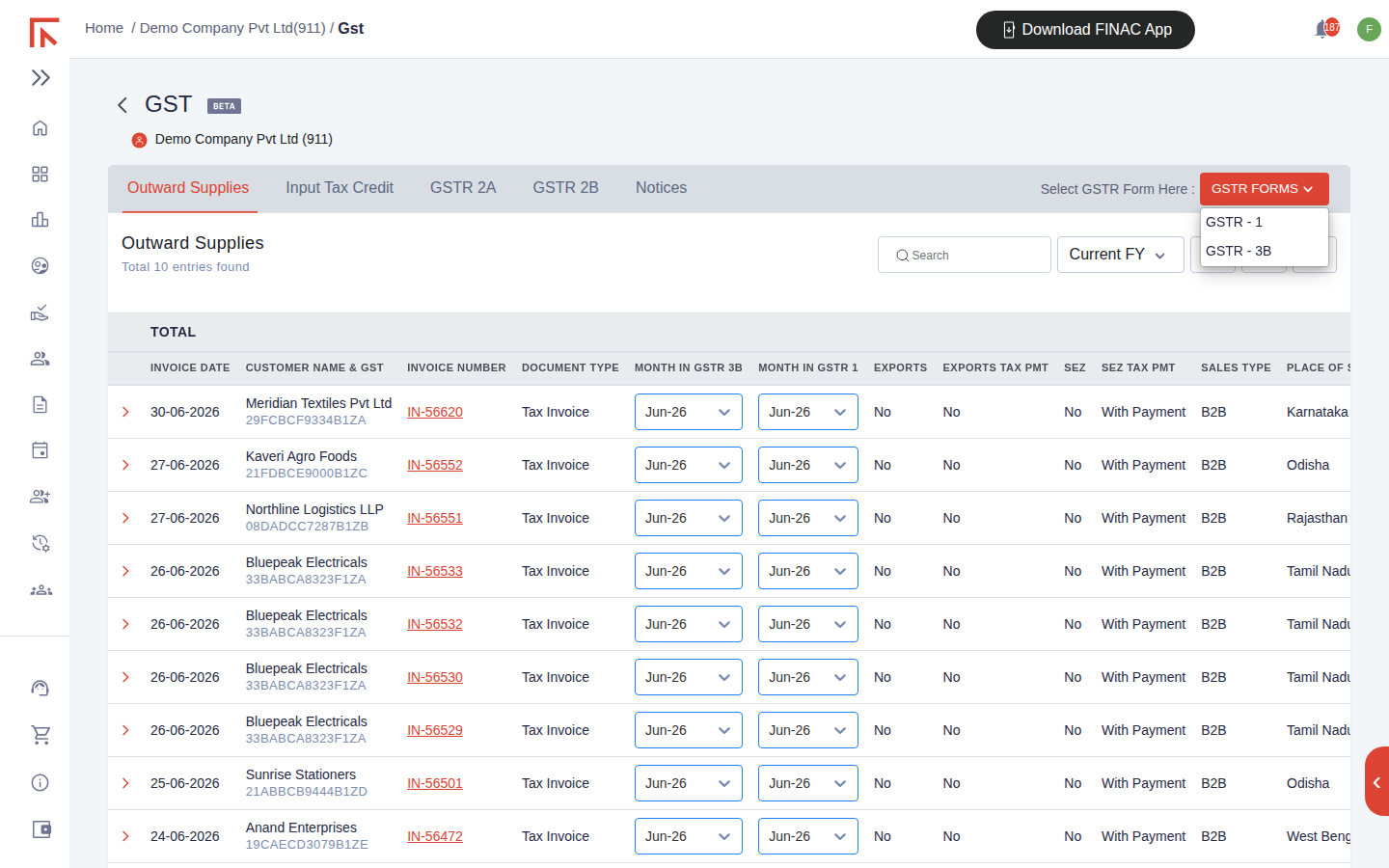
Task: Open the bar chart reports sidebar icon
Action: (x=40, y=220)
